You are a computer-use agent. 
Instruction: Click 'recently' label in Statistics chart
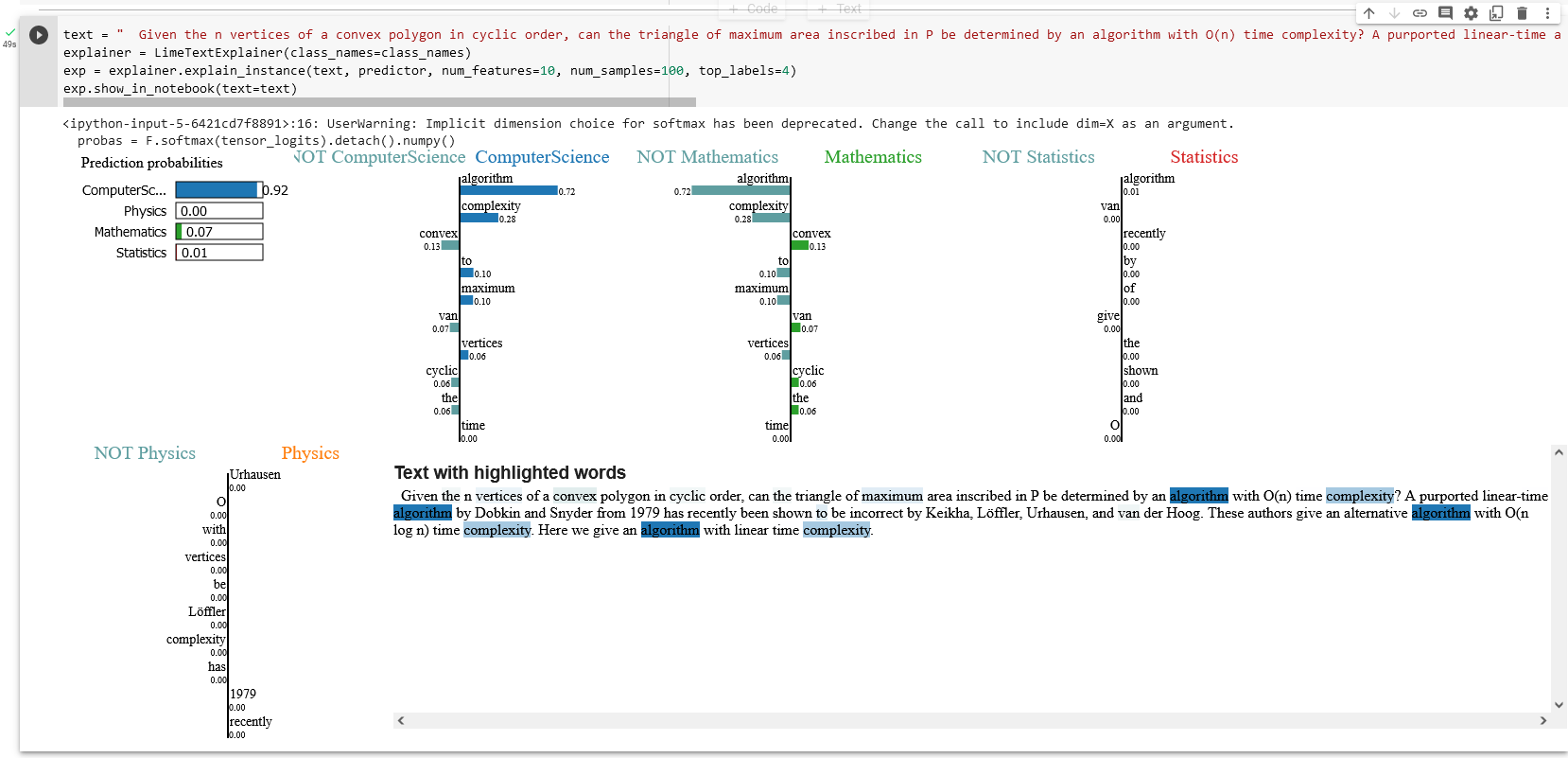click(x=1144, y=234)
